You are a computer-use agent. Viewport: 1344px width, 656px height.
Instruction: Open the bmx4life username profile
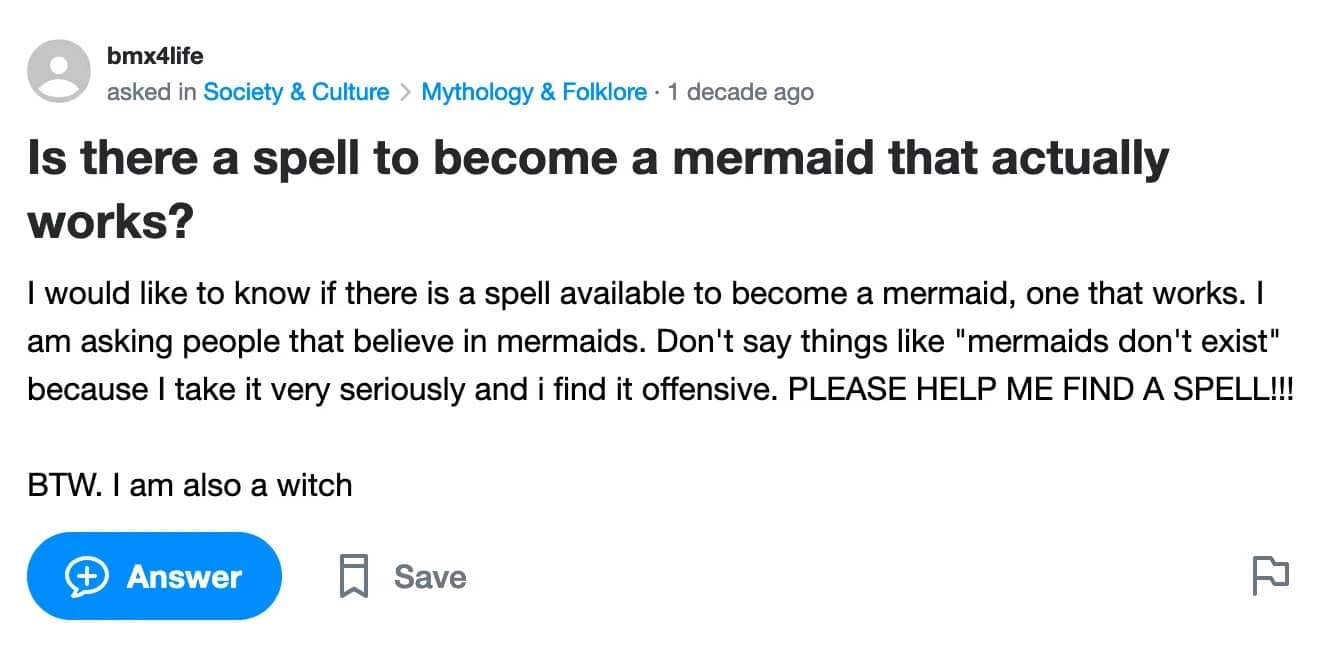pyautogui.click(x=154, y=56)
